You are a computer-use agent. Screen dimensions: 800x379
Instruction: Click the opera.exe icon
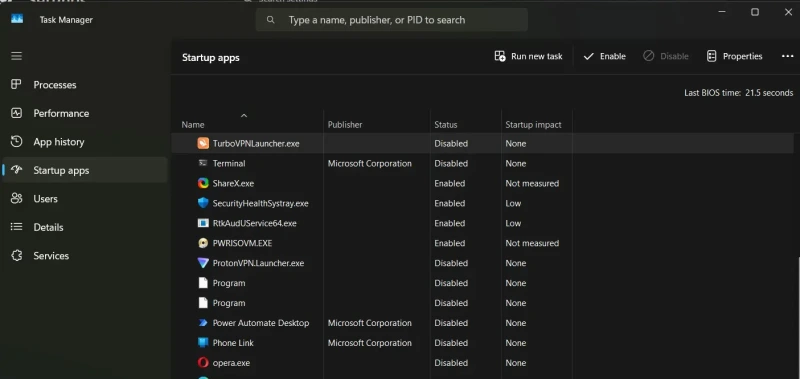(203, 363)
